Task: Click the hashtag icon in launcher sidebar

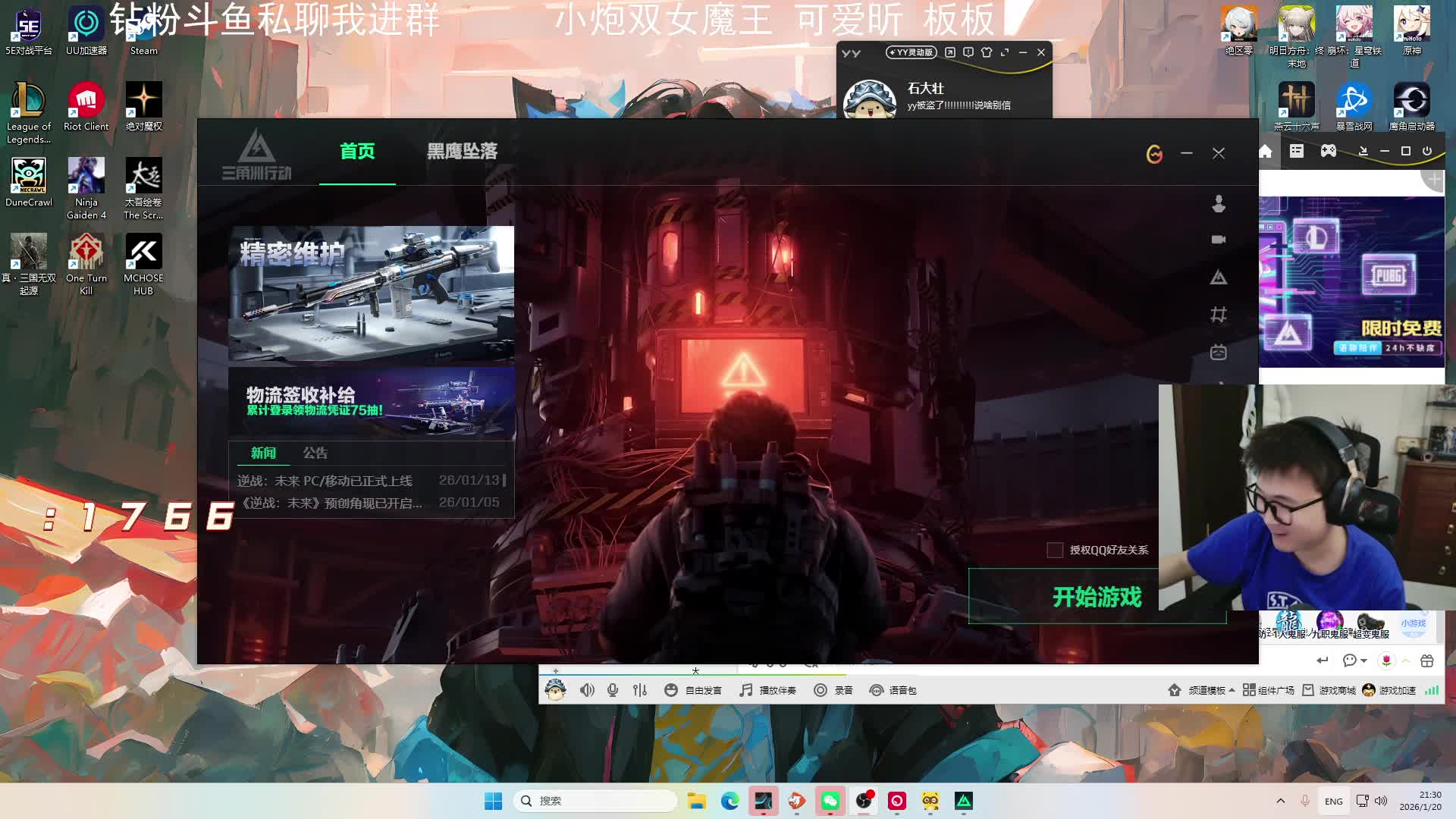Action: 1219,315
